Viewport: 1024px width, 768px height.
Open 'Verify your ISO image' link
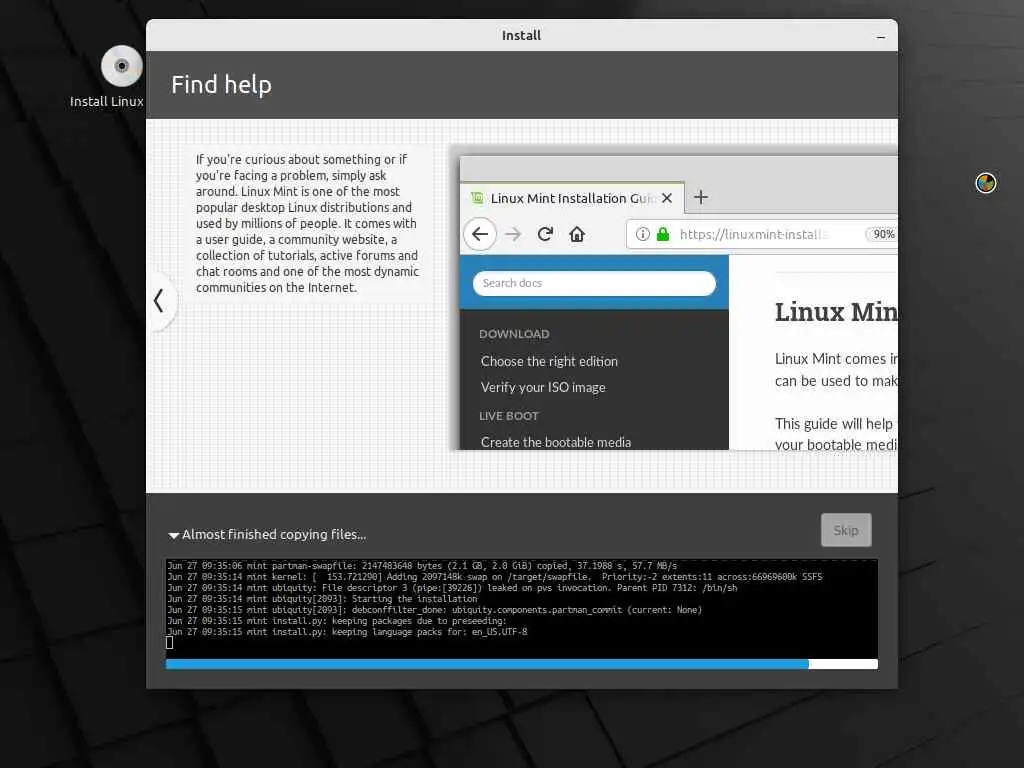pyautogui.click(x=543, y=387)
